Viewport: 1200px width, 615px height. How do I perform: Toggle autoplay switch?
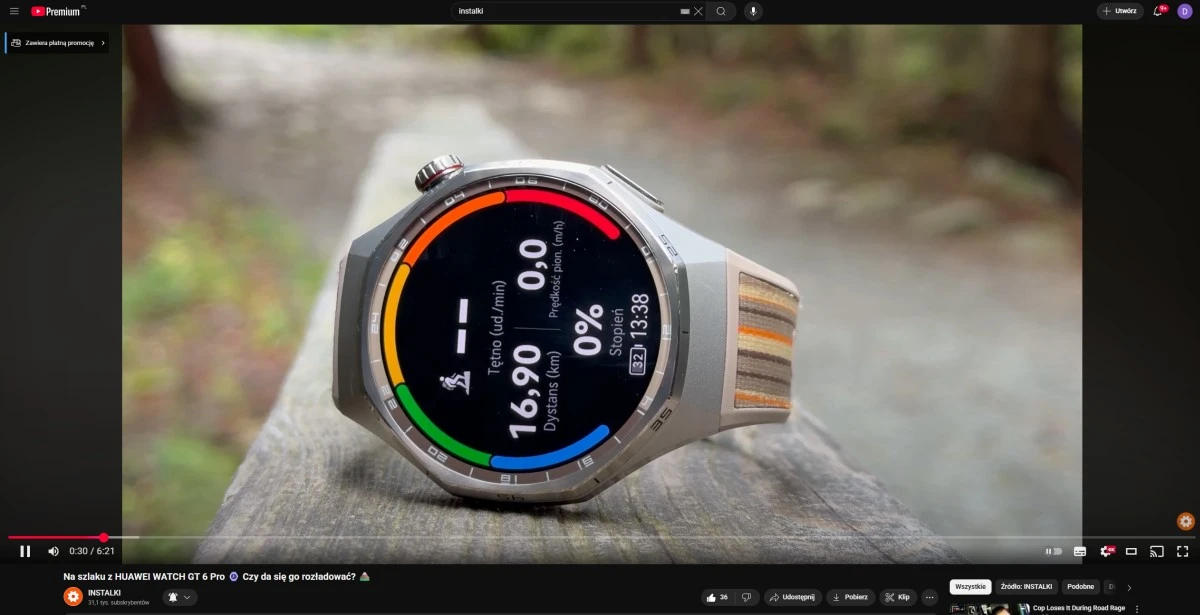(1053, 551)
